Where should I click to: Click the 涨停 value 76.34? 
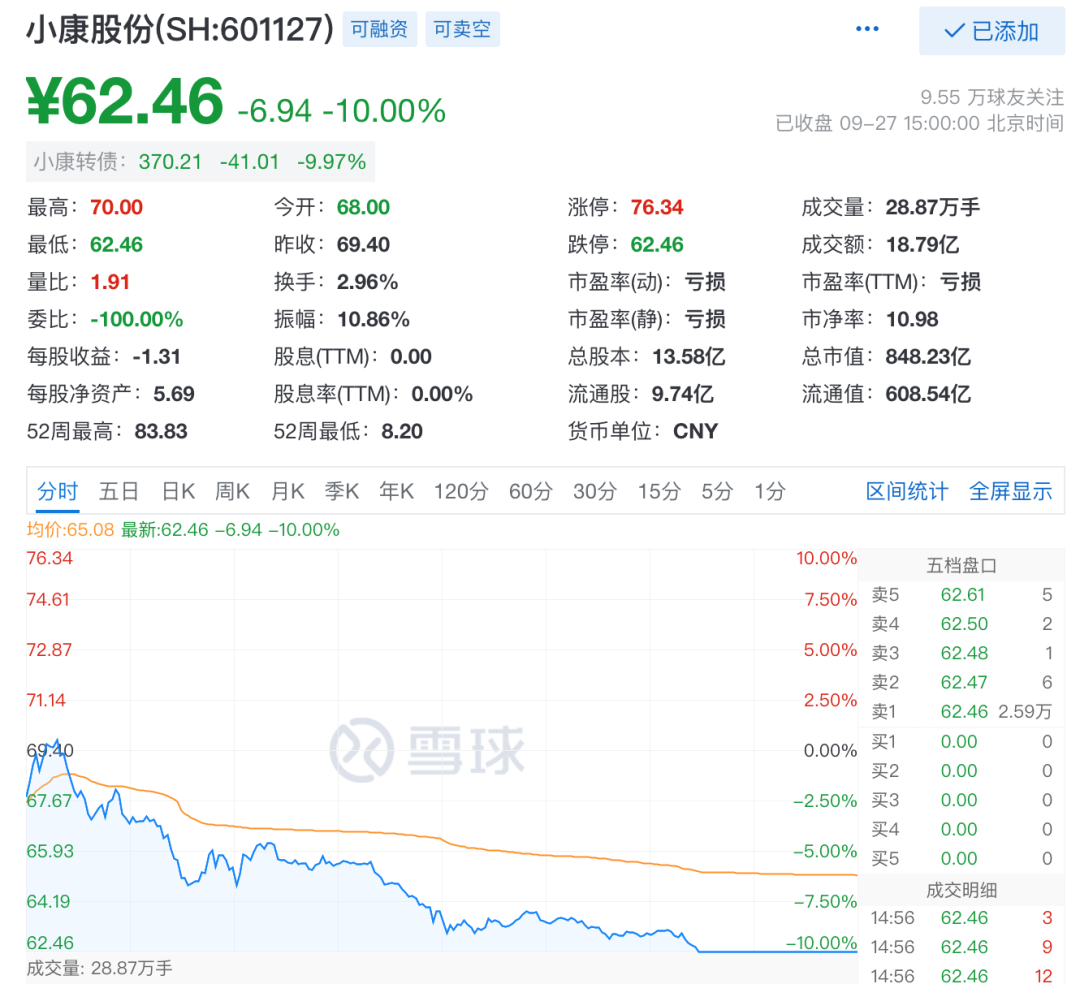click(x=657, y=207)
